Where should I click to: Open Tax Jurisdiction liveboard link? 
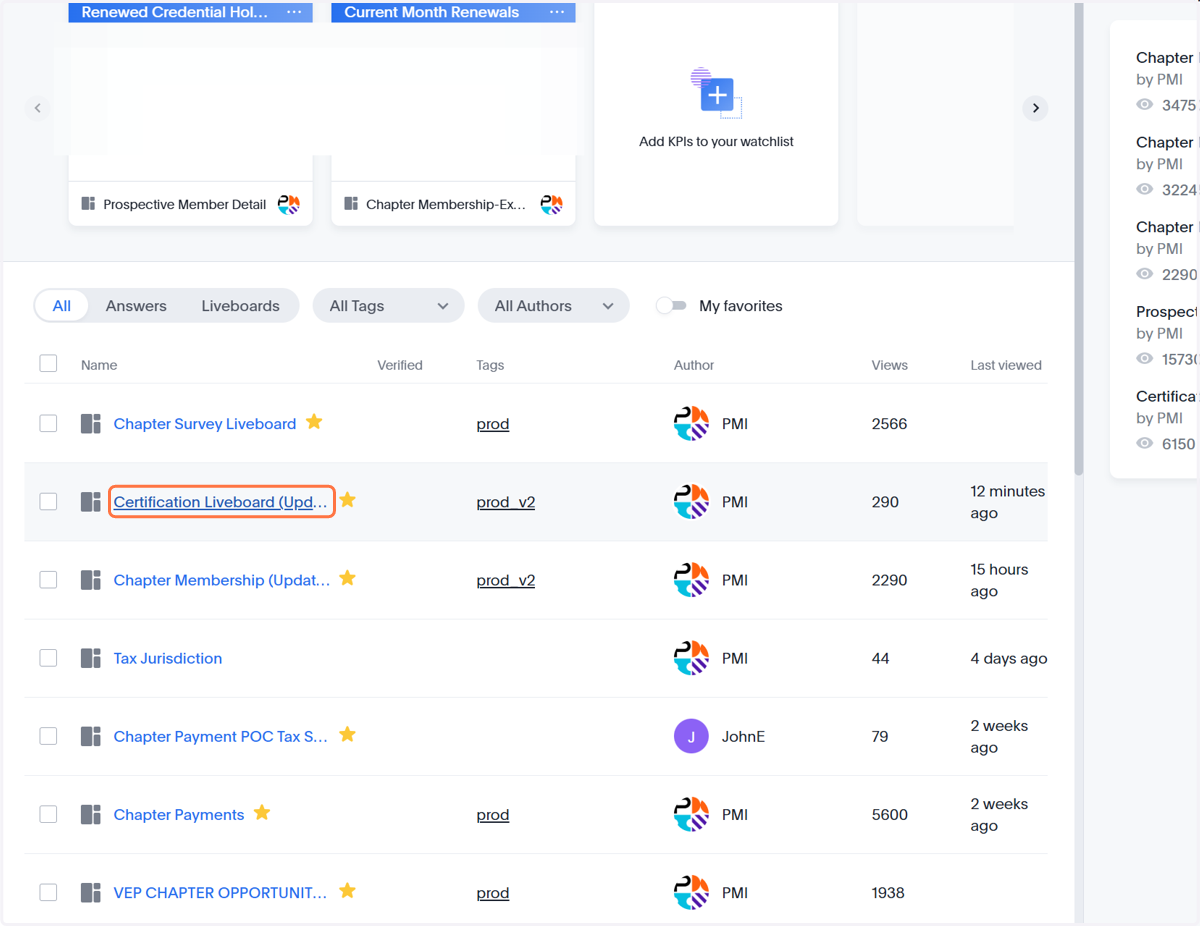(x=168, y=658)
